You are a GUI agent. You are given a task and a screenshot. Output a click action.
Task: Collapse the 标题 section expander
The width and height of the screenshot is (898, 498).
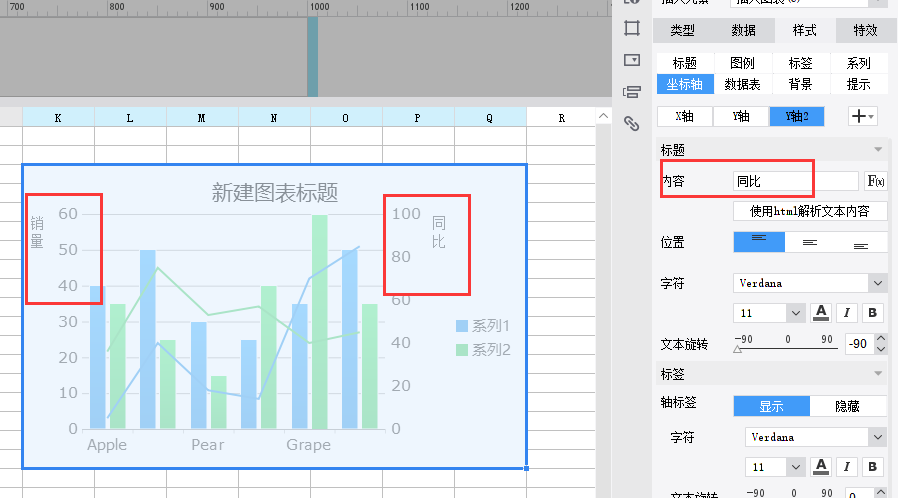point(878,150)
